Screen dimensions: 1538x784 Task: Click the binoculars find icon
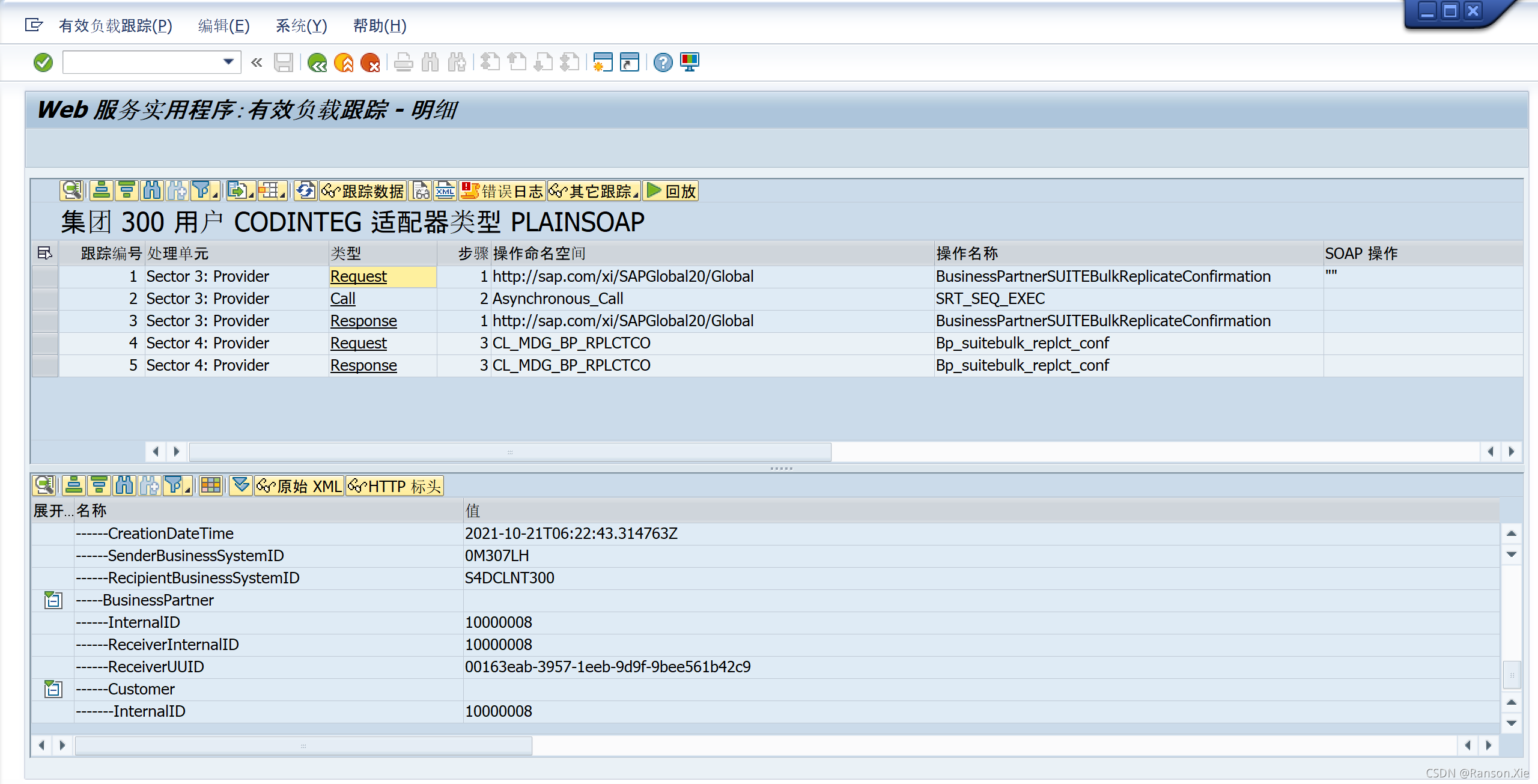pyautogui.click(x=152, y=190)
